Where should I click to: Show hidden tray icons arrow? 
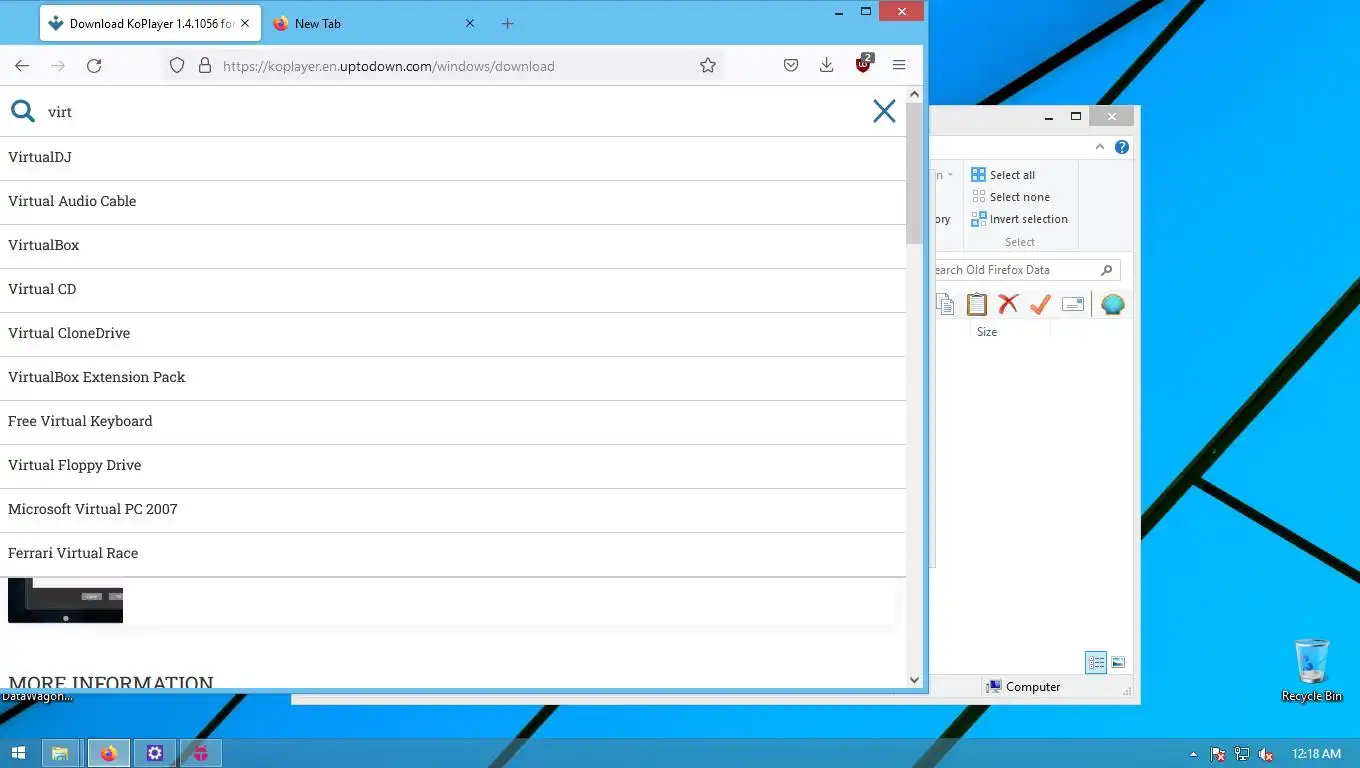(x=1193, y=754)
